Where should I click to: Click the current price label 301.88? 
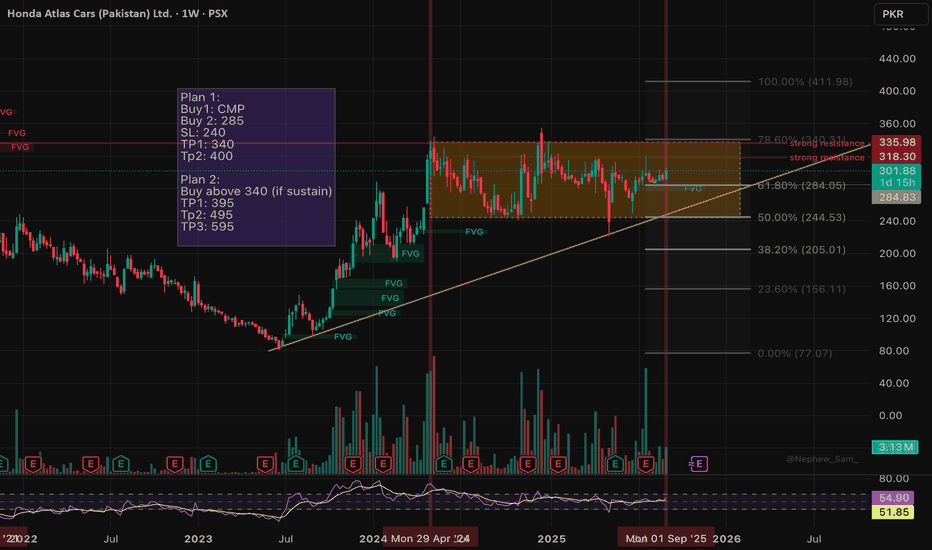(x=897, y=171)
